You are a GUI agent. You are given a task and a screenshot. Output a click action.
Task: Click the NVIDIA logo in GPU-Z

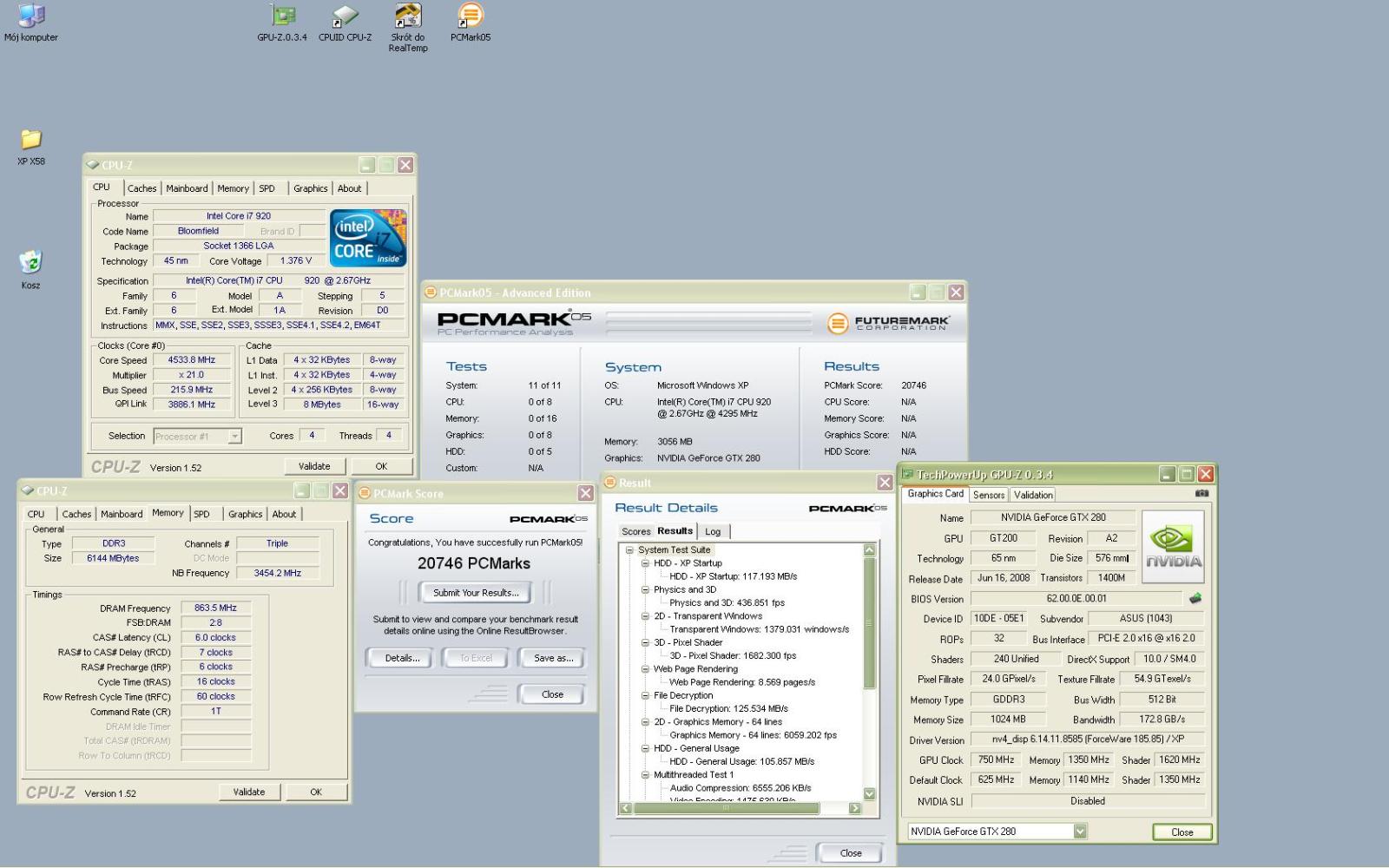point(1173,545)
